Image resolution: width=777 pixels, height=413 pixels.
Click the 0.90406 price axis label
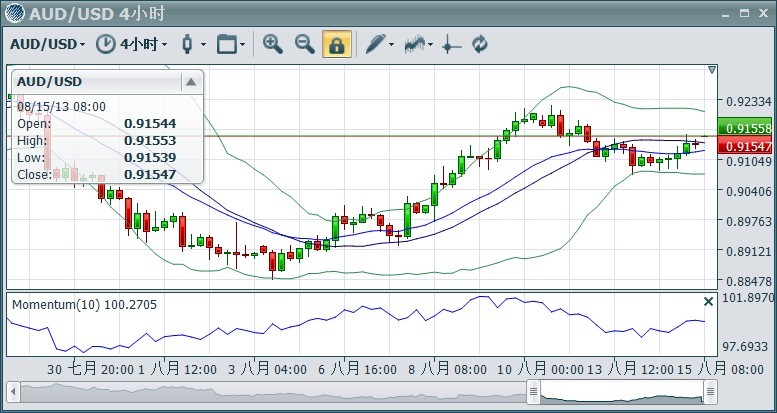point(749,191)
